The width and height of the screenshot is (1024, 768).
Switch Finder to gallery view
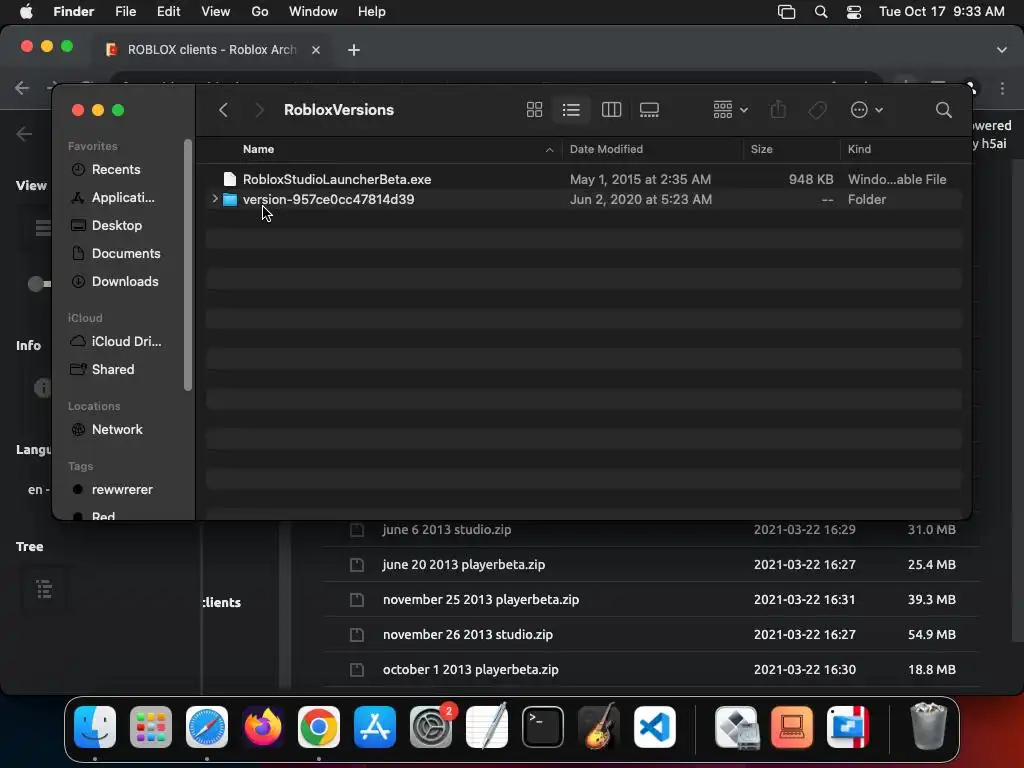(x=649, y=110)
